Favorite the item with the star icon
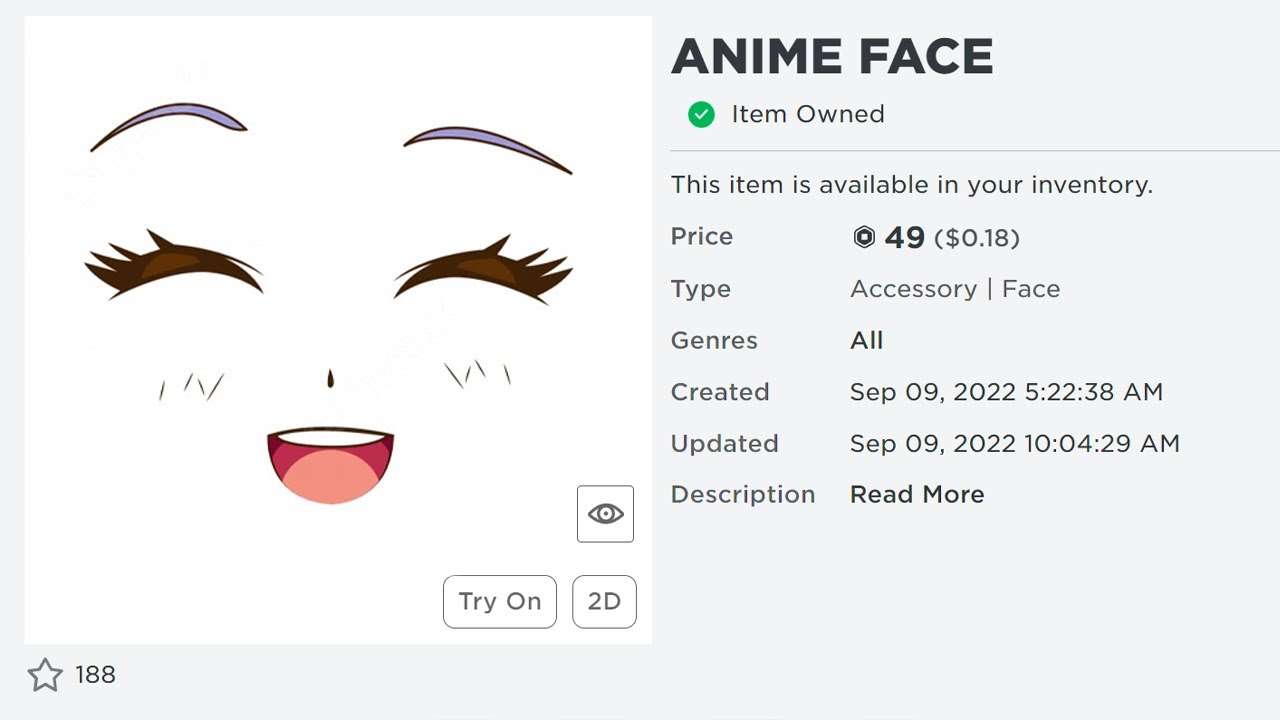Viewport: 1280px width, 720px height. pyautogui.click(x=45, y=675)
